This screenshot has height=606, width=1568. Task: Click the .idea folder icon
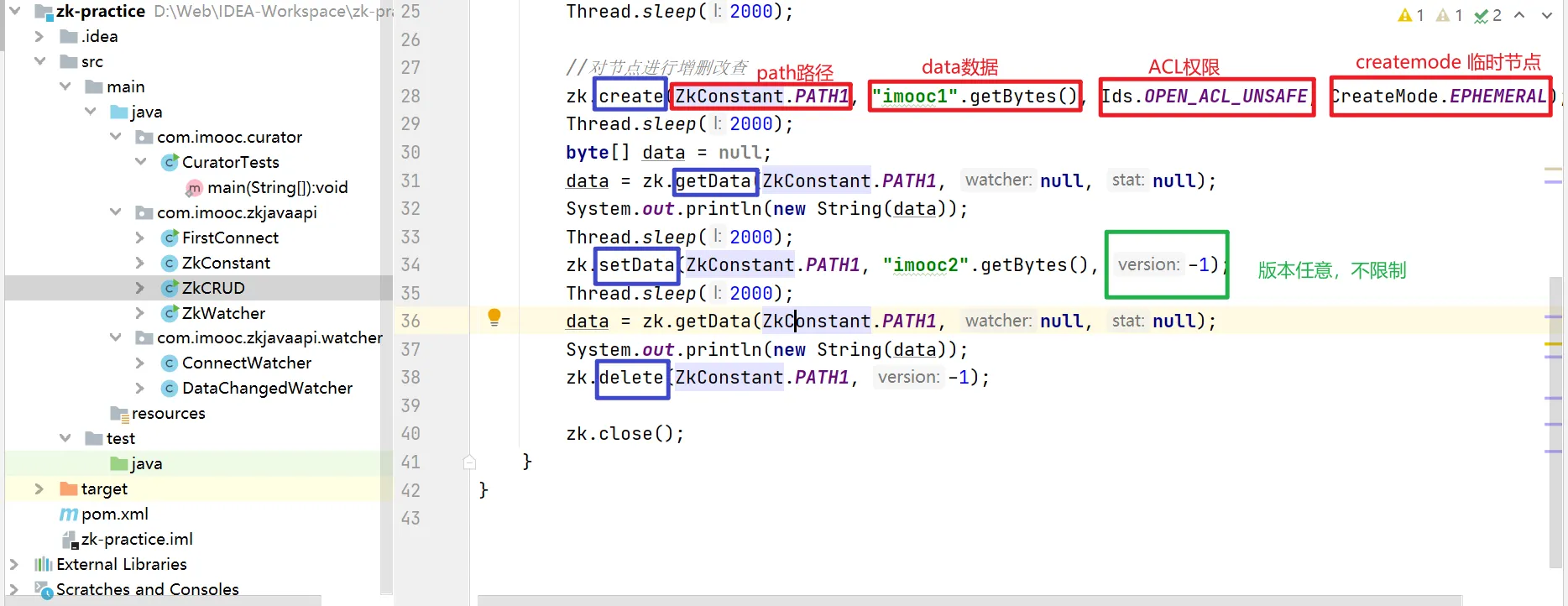click(69, 37)
